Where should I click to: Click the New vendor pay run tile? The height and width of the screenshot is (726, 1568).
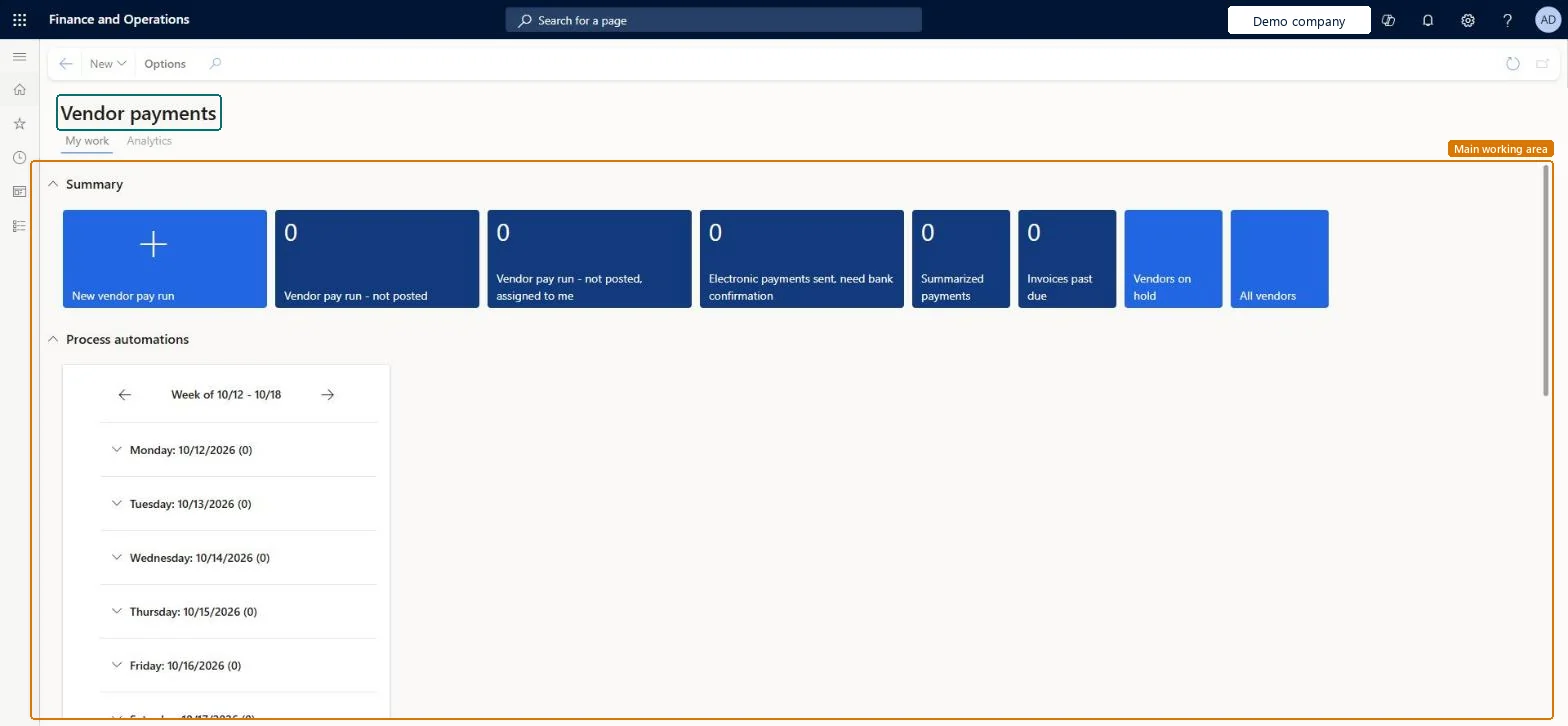tap(165, 259)
